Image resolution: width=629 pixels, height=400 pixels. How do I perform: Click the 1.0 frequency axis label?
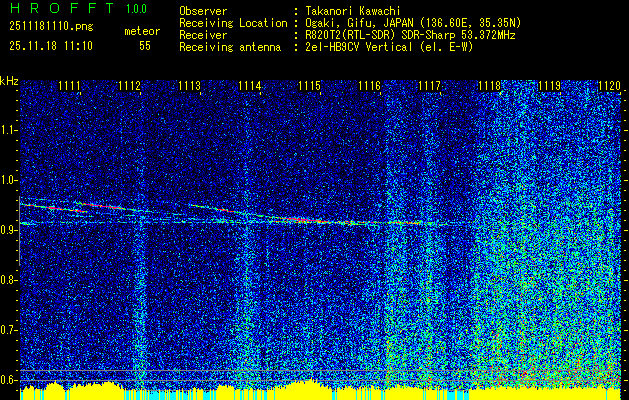tap(8, 180)
